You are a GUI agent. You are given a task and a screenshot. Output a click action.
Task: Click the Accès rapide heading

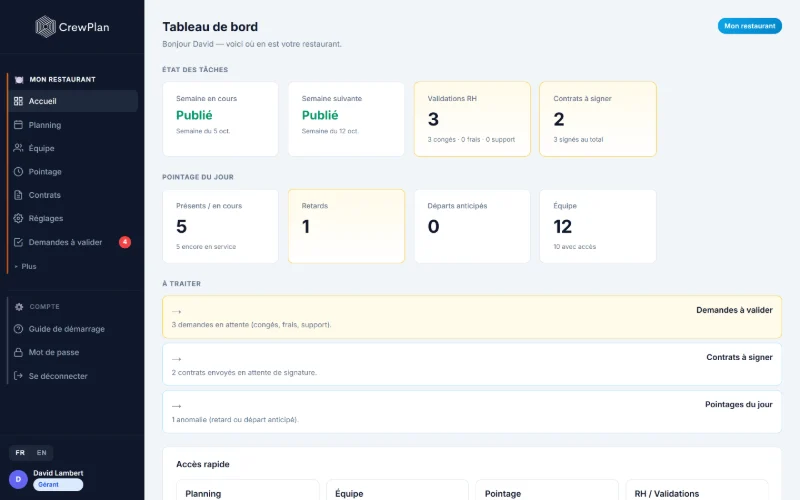click(203, 464)
